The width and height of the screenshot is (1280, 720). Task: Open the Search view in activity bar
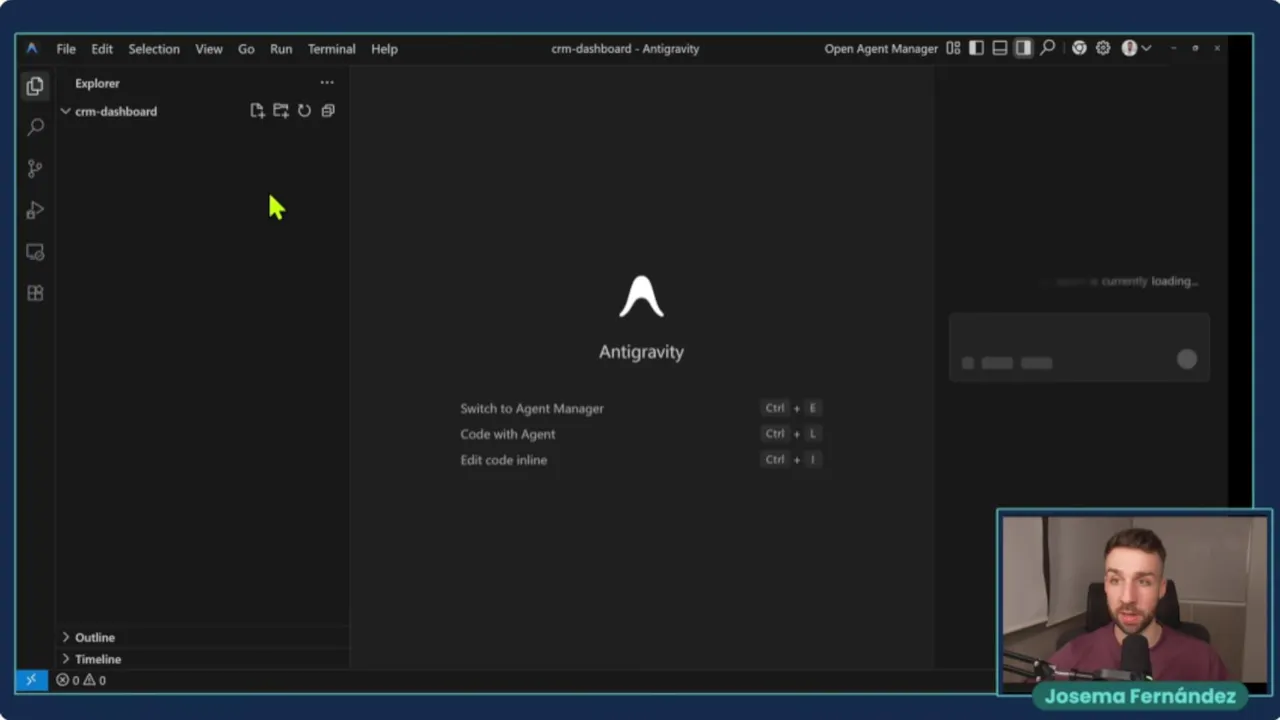coord(35,127)
